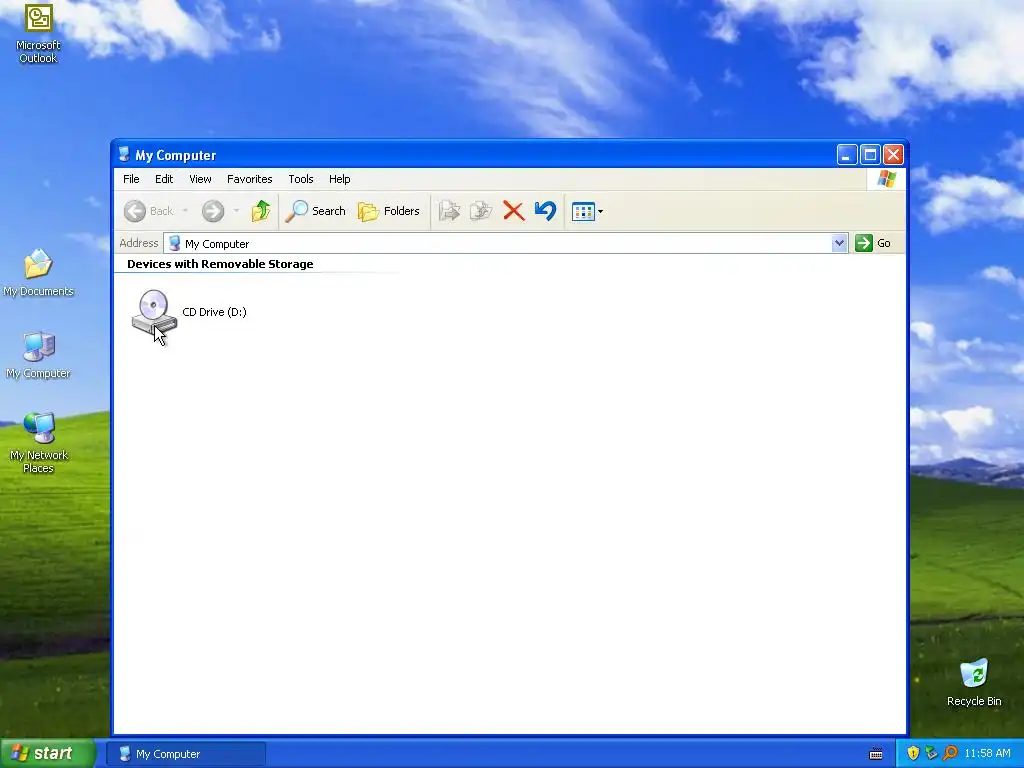Click the Move To toolbar icon

pos(449,211)
